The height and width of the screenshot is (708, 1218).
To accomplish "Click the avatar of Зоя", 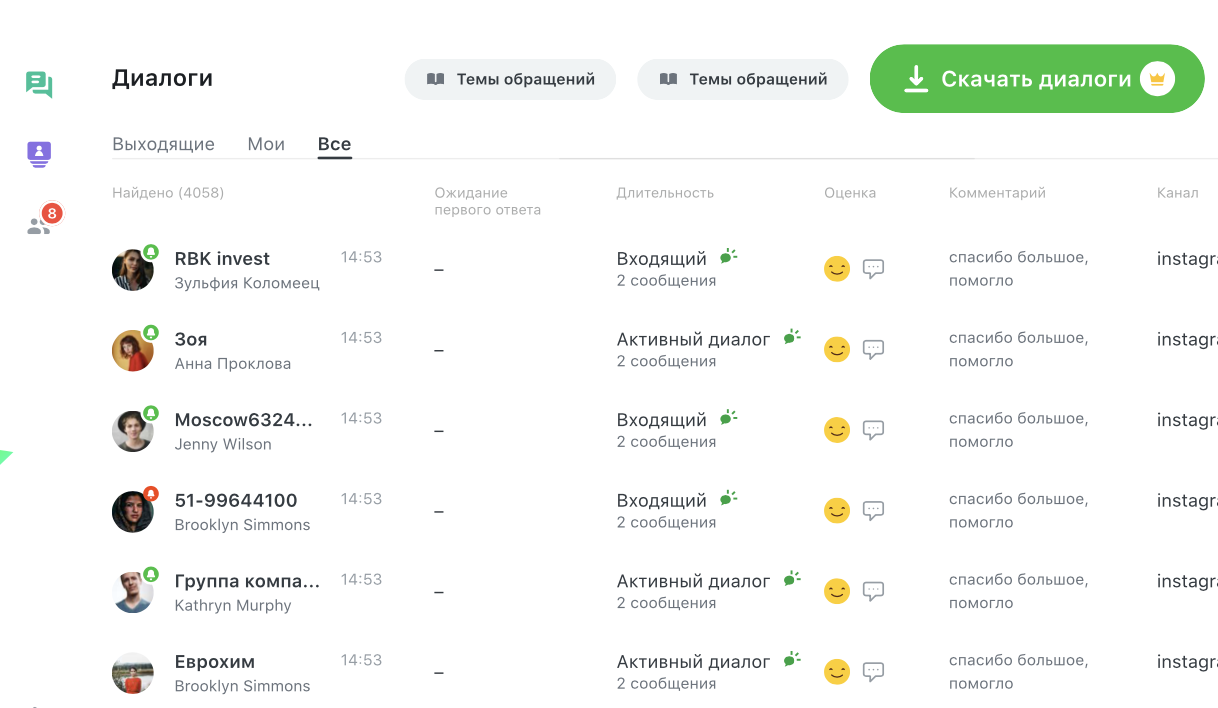I will pyautogui.click(x=132, y=351).
